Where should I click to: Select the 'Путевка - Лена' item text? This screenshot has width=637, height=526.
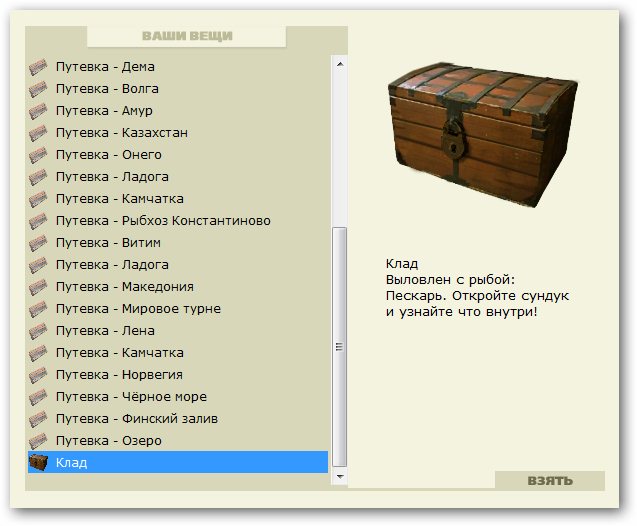(105, 331)
